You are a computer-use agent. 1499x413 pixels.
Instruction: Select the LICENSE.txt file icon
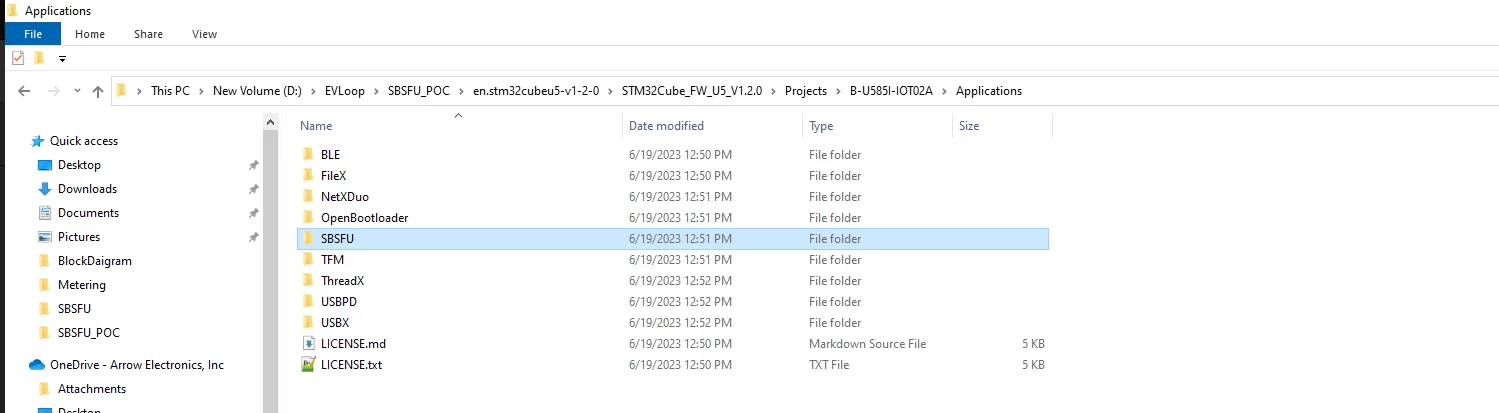pos(308,365)
